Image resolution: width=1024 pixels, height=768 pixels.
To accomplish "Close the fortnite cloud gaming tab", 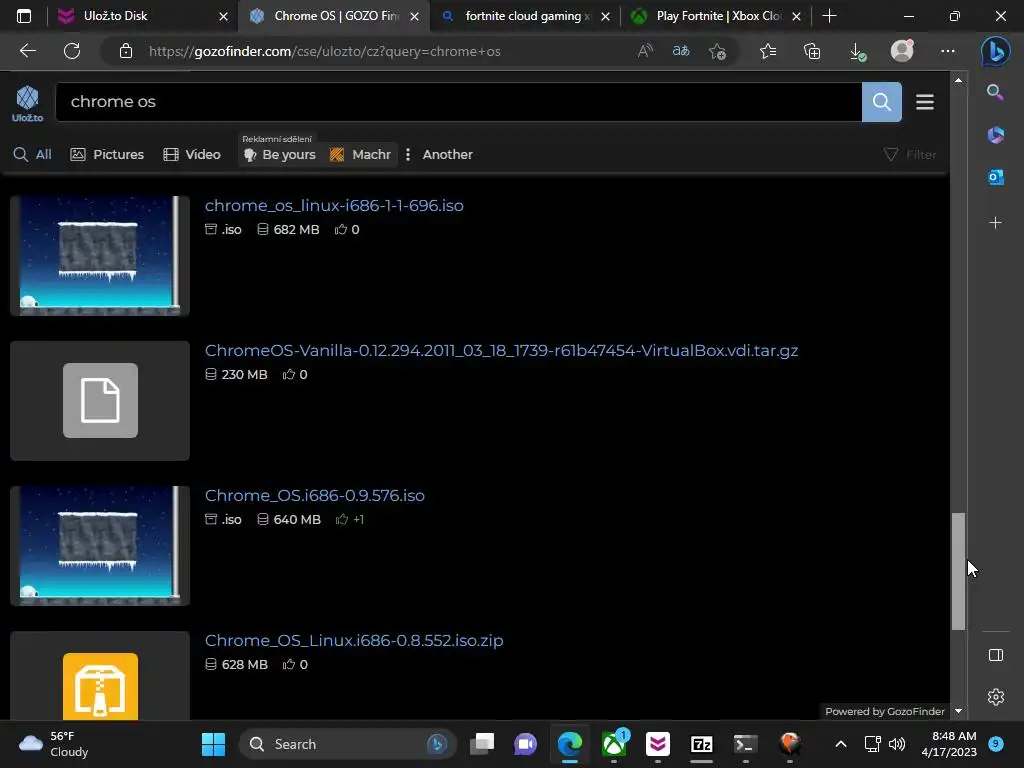I will click(605, 16).
